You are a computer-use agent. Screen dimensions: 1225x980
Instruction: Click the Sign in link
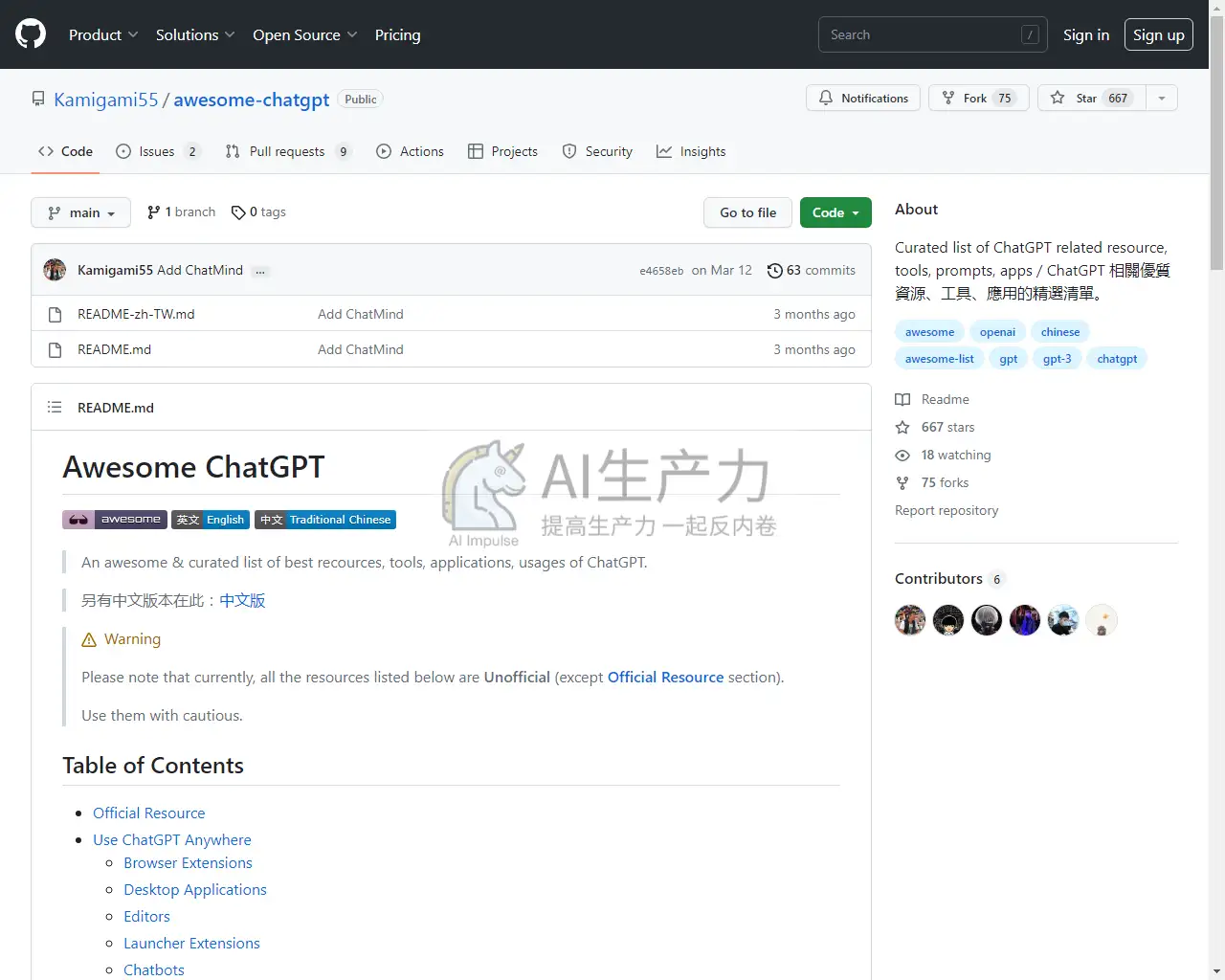click(x=1086, y=34)
